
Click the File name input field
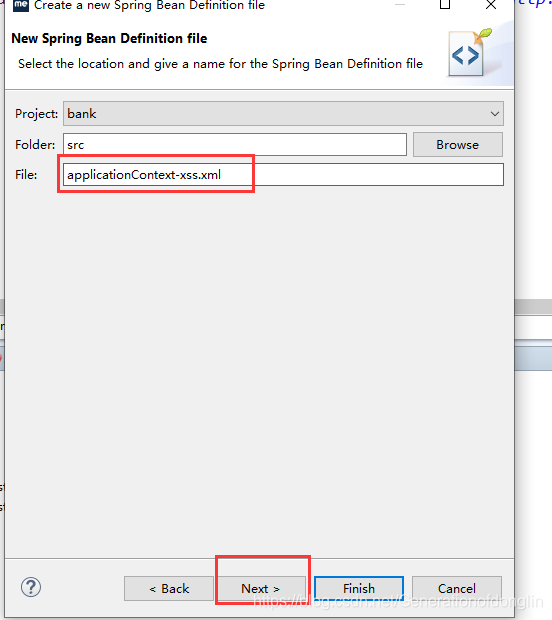283,175
